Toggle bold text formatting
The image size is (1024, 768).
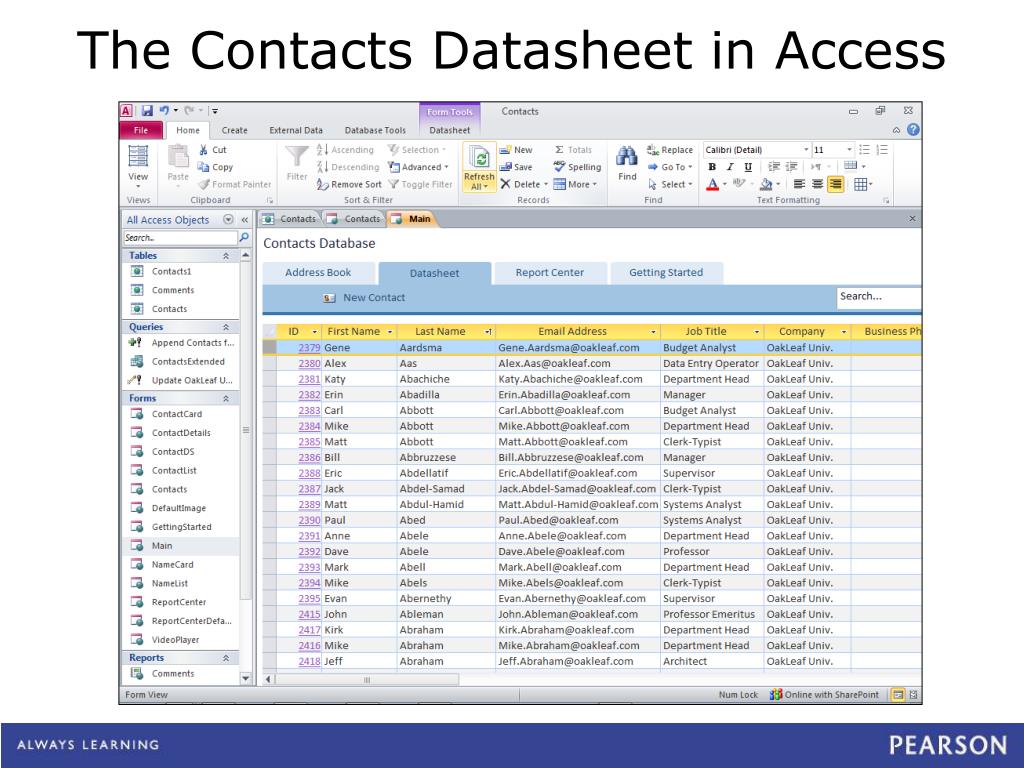(712, 167)
